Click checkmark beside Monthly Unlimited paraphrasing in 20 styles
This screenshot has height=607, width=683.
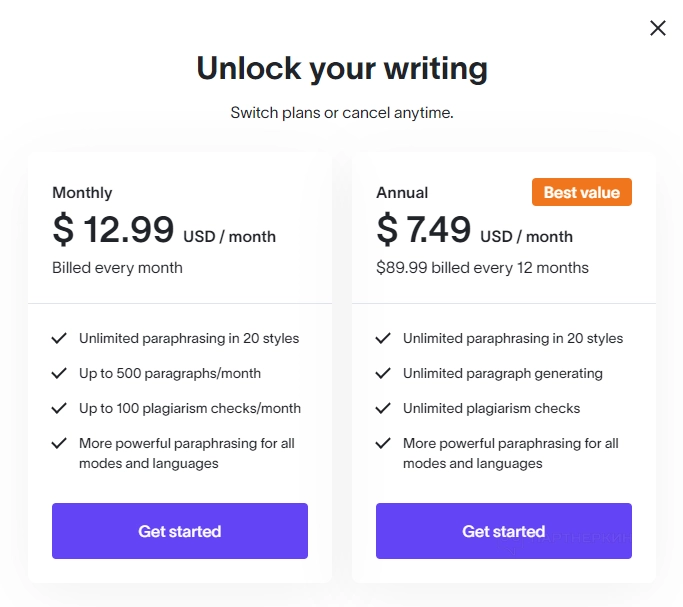[x=59, y=339]
